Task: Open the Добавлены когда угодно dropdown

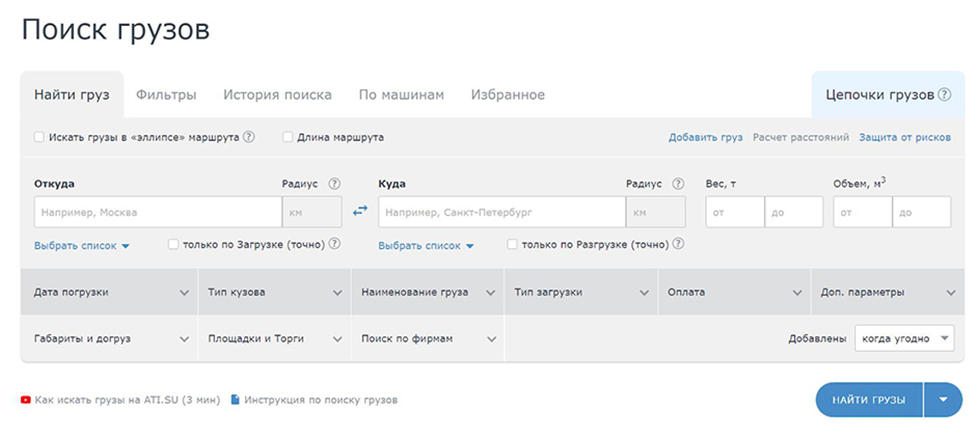Action: click(904, 339)
